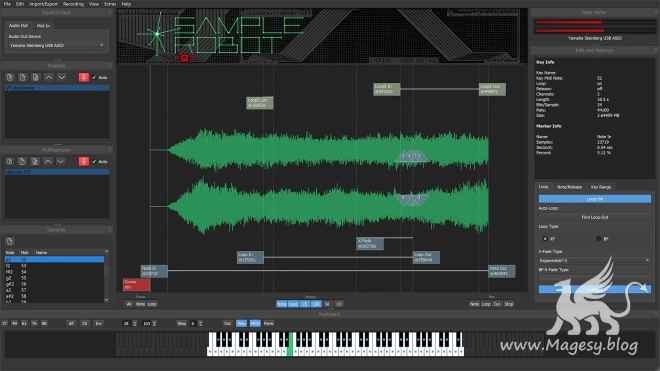Click the red button in Multisamples toolbar
The height and width of the screenshot is (371, 660).
(x=84, y=161)
